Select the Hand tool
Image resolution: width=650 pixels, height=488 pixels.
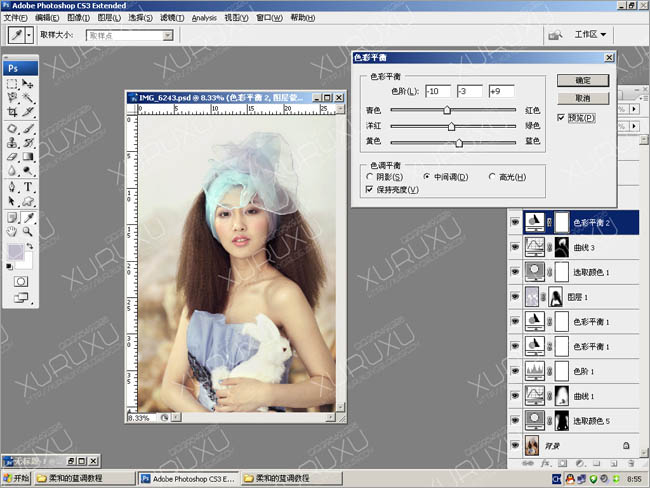pos(12,231)
